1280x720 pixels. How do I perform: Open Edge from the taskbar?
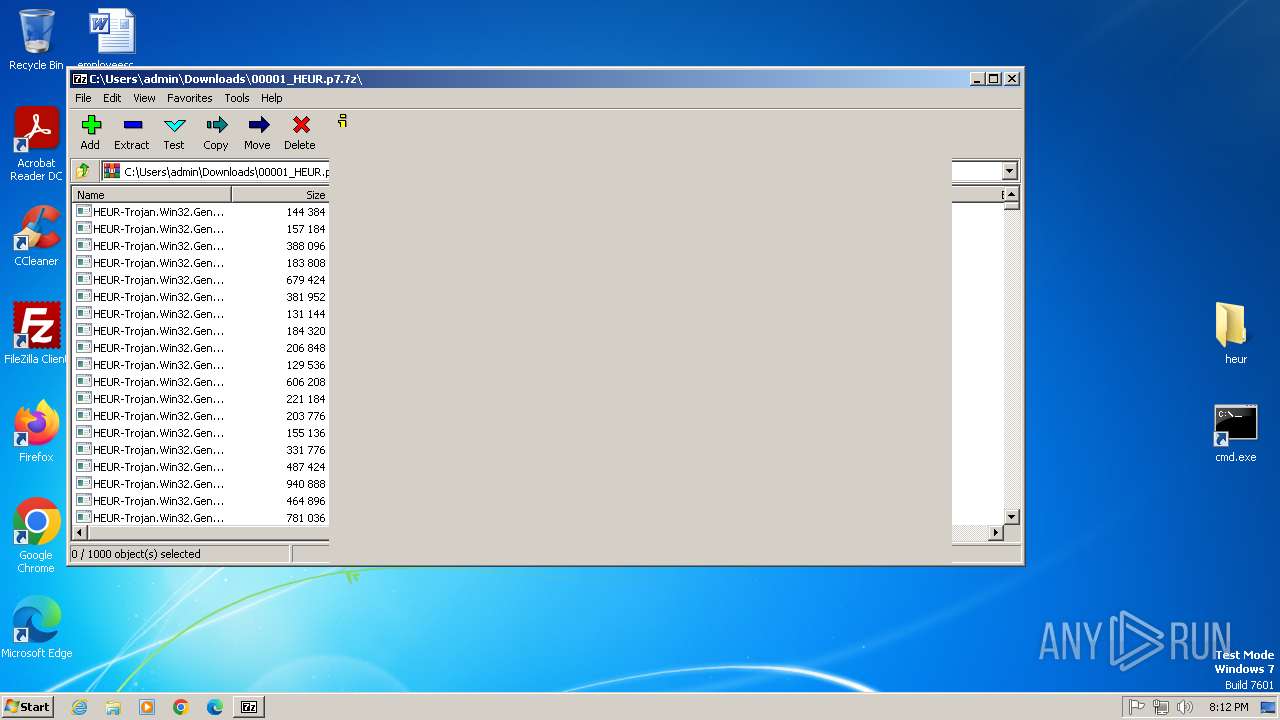click(x=215, y=707)
